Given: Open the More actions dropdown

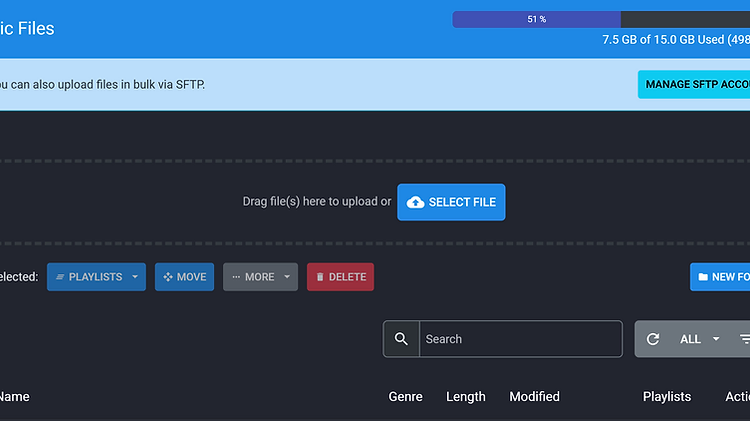Looking at the screenshot, I should coord(260,277).
